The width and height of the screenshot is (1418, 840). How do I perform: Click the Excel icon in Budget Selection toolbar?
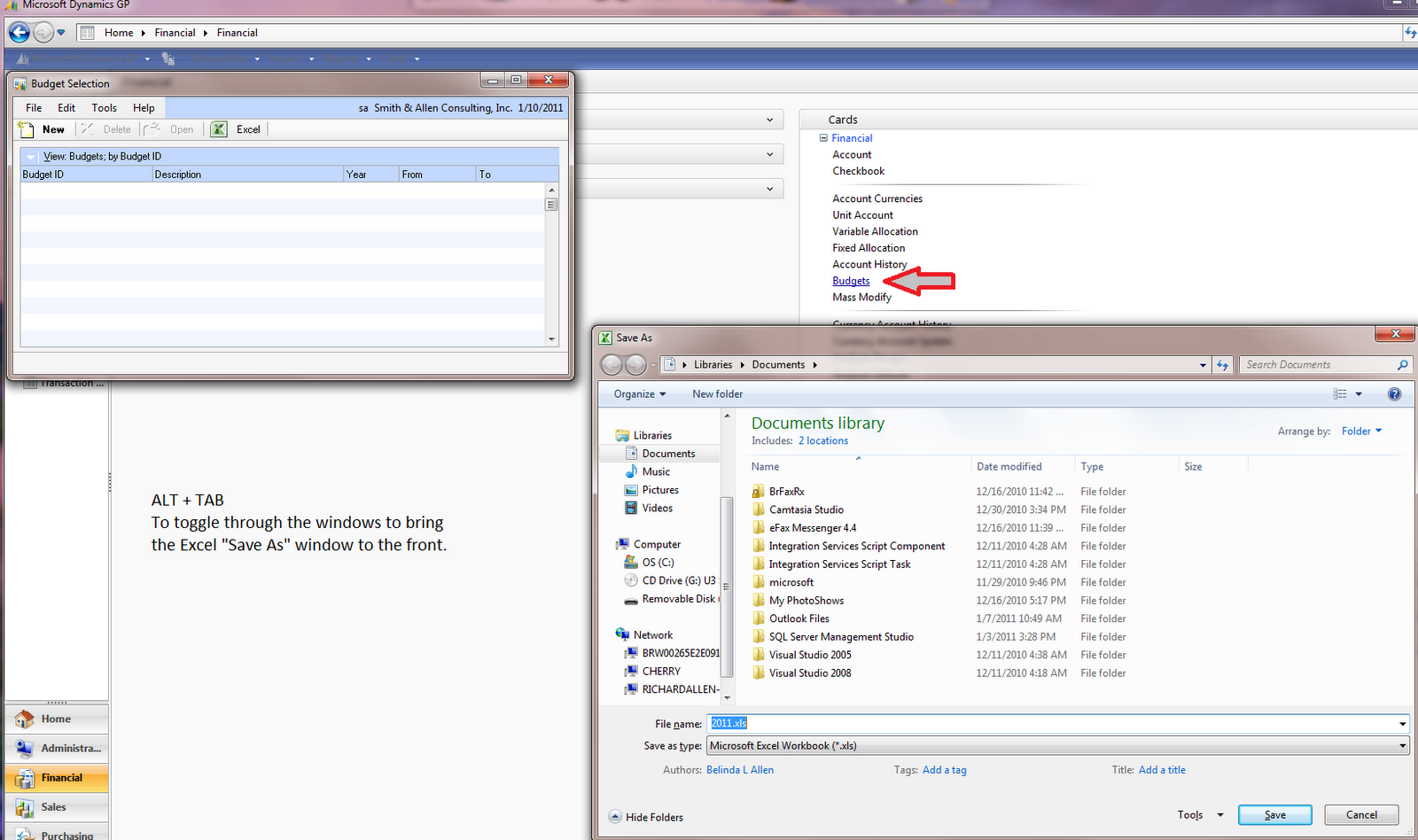[219, 129]
